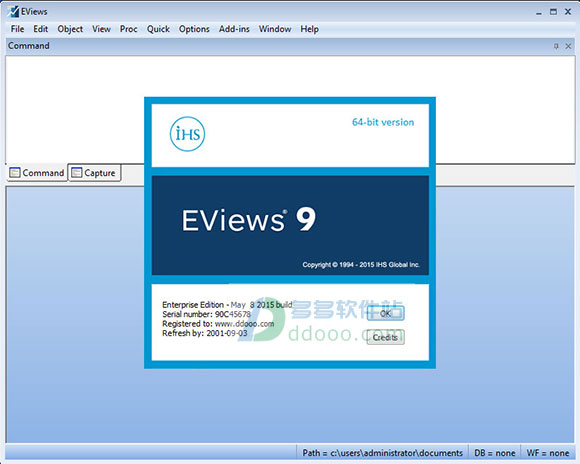Switch to the Command tab
This screenshot has height=464, width=580.
pos(37,173)
